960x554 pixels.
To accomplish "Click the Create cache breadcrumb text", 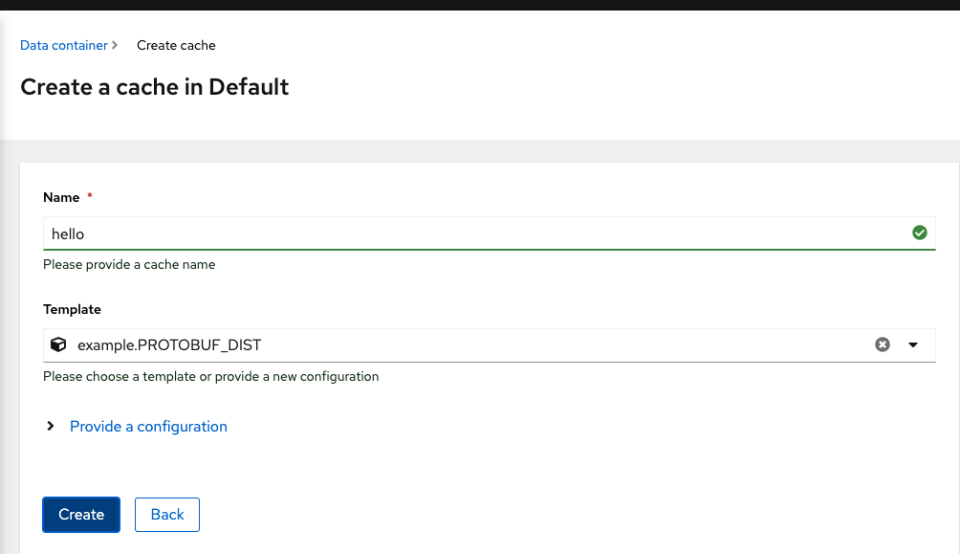I will (176, 45).
